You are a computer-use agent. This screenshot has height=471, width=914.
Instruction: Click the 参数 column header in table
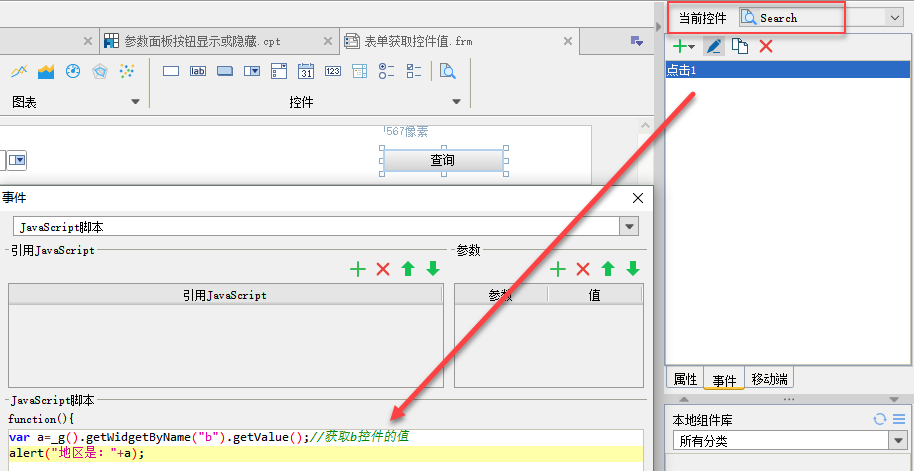pos(501,296)
